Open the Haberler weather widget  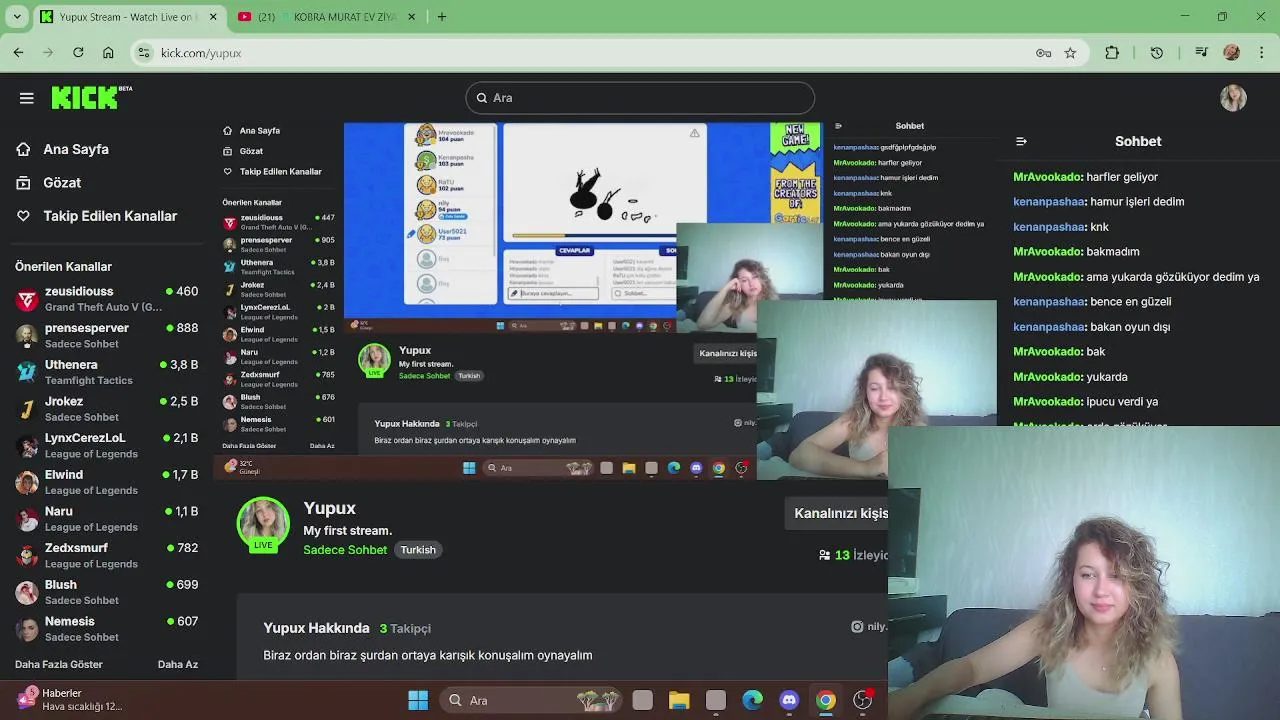[x=70, y=700]
